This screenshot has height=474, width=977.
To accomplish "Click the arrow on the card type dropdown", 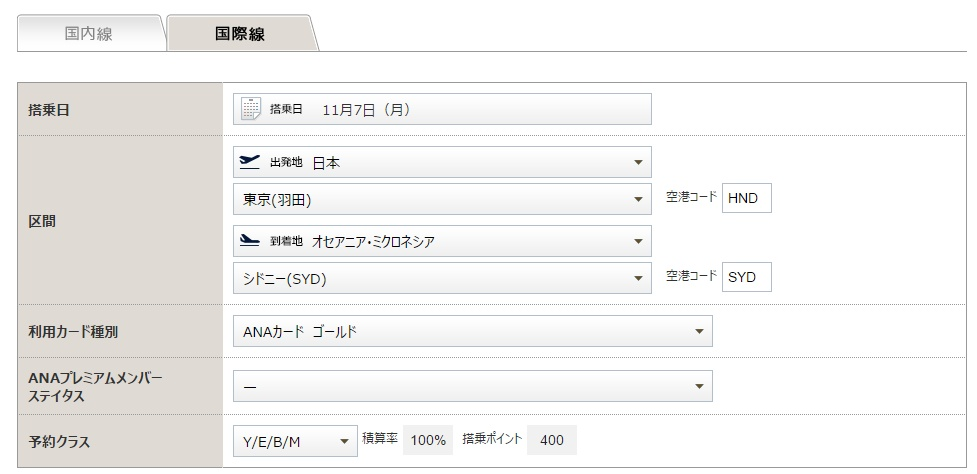I will click(699, 332).
